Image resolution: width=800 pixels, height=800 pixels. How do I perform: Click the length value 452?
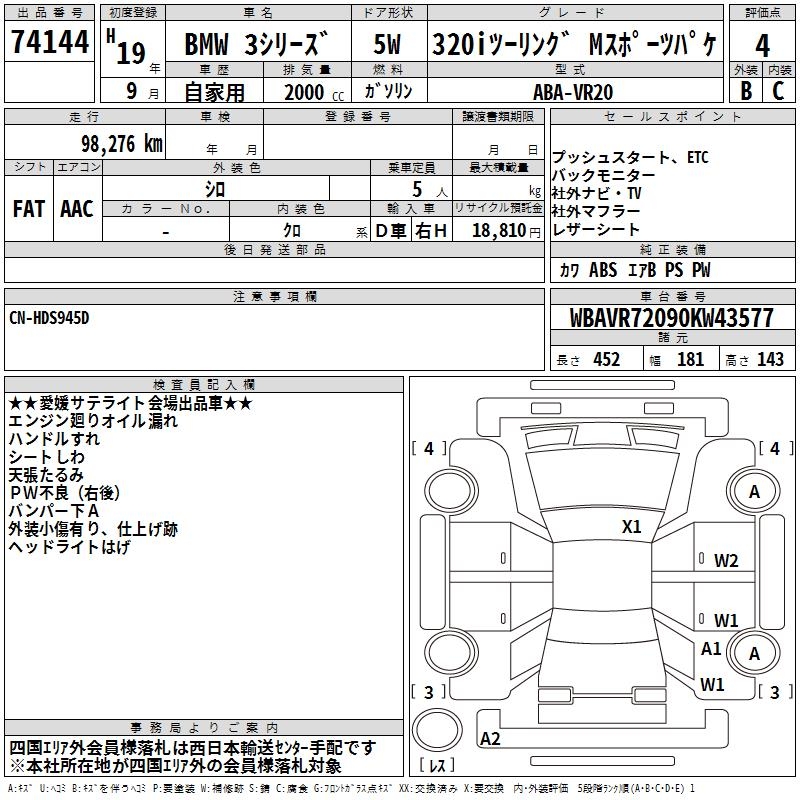click(607, 359)
